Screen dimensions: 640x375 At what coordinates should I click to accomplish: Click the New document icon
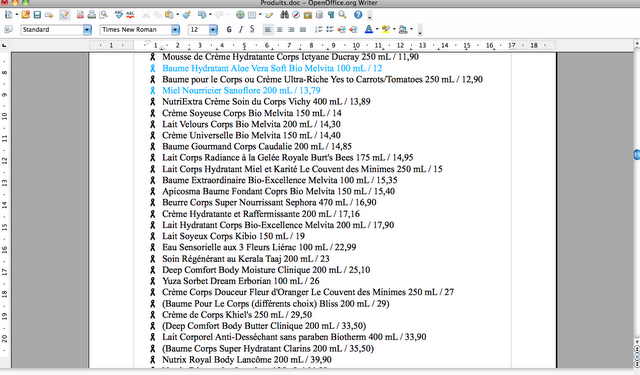(9, 15)
